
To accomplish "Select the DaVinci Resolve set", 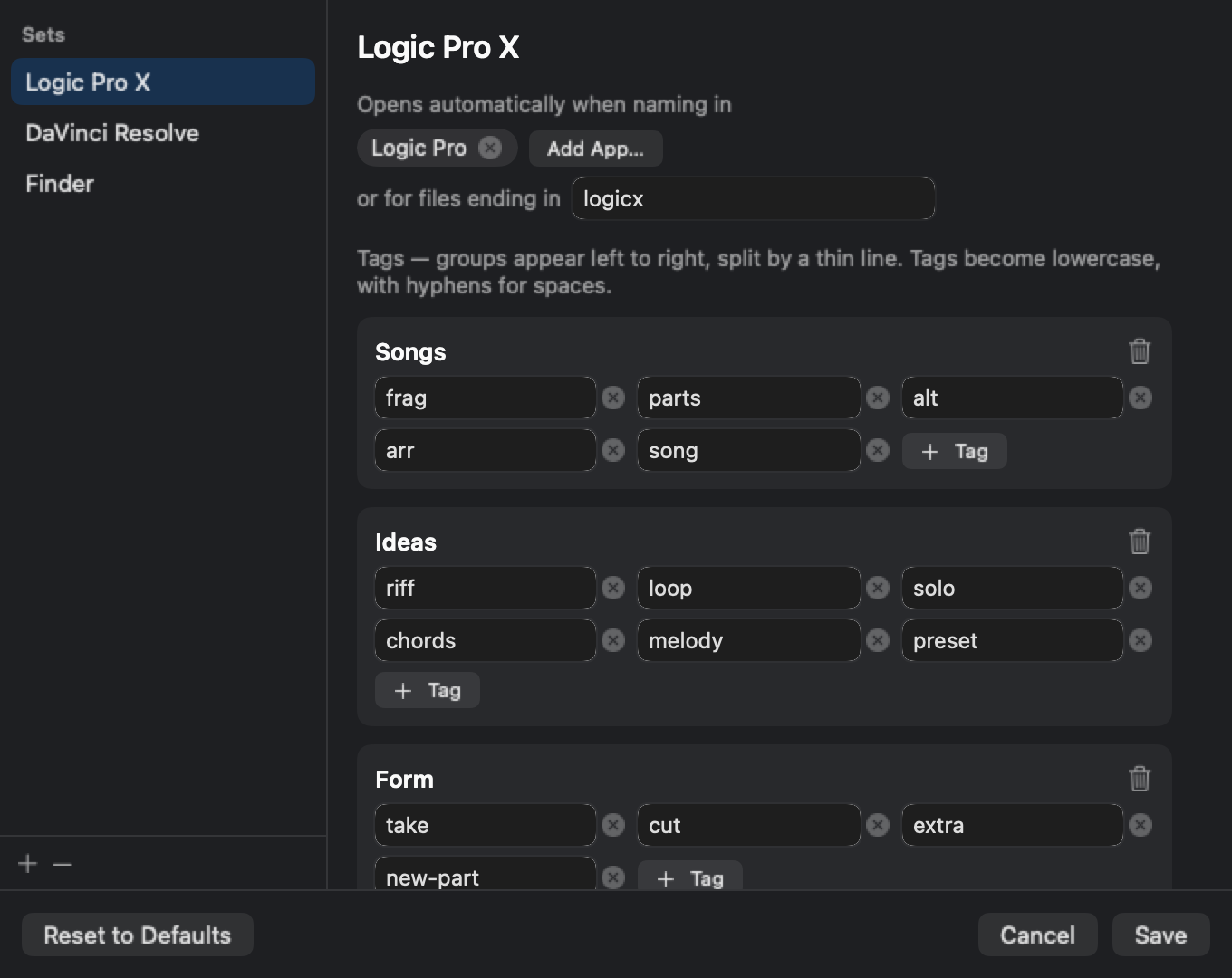I will coord(163,133).
